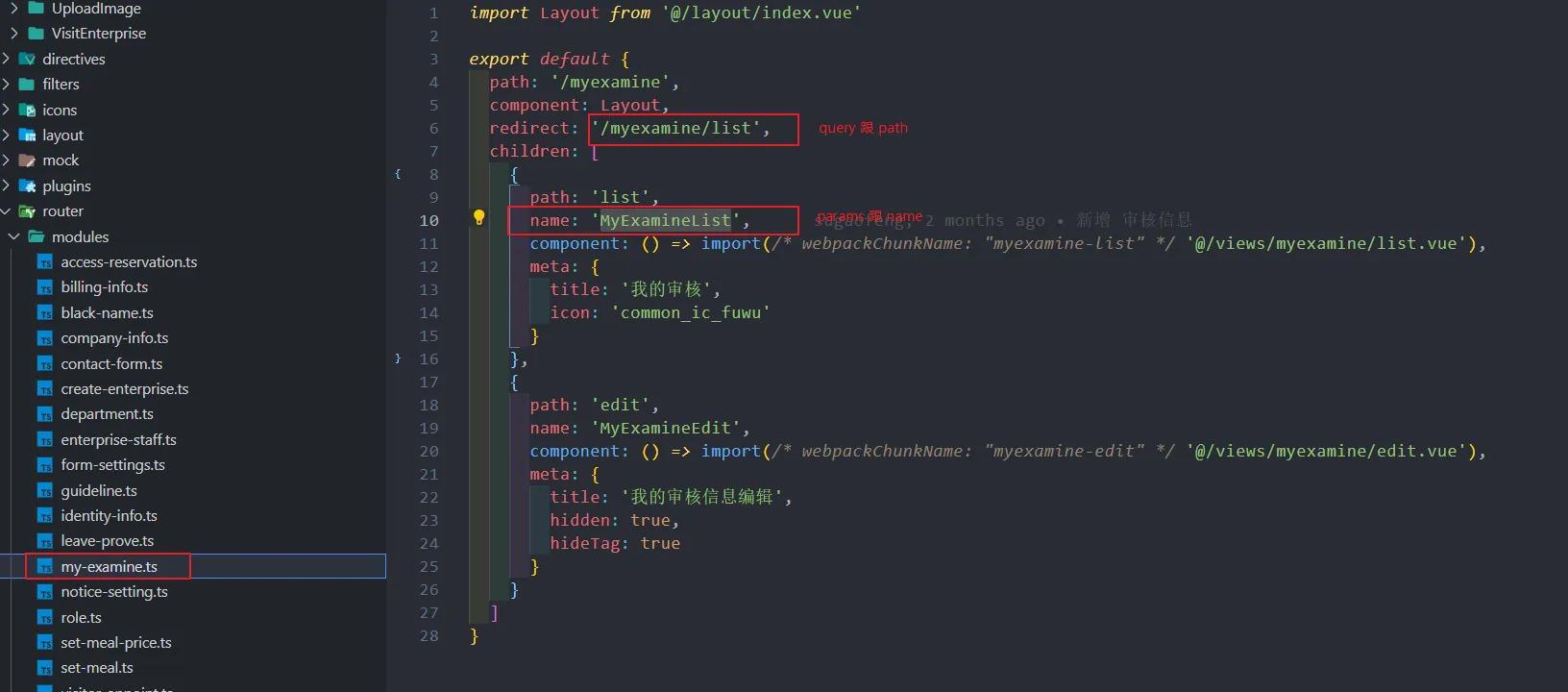Collapse the modules folder chevron
1568x692 pixels.
(14, 237)
